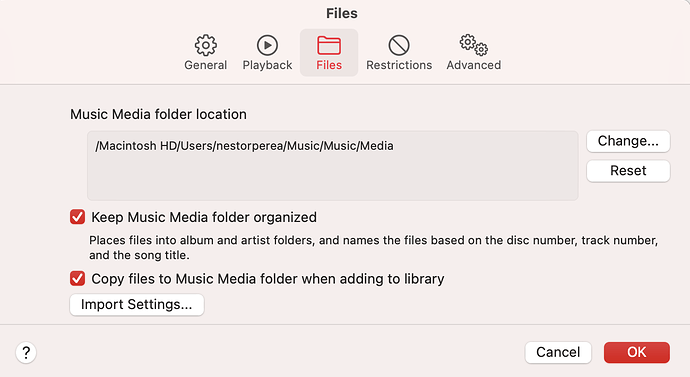Go to the Restrictions tab label
The width and height of the screenshot is (690, 377).
pyautogui.click(x=399, y=65)
